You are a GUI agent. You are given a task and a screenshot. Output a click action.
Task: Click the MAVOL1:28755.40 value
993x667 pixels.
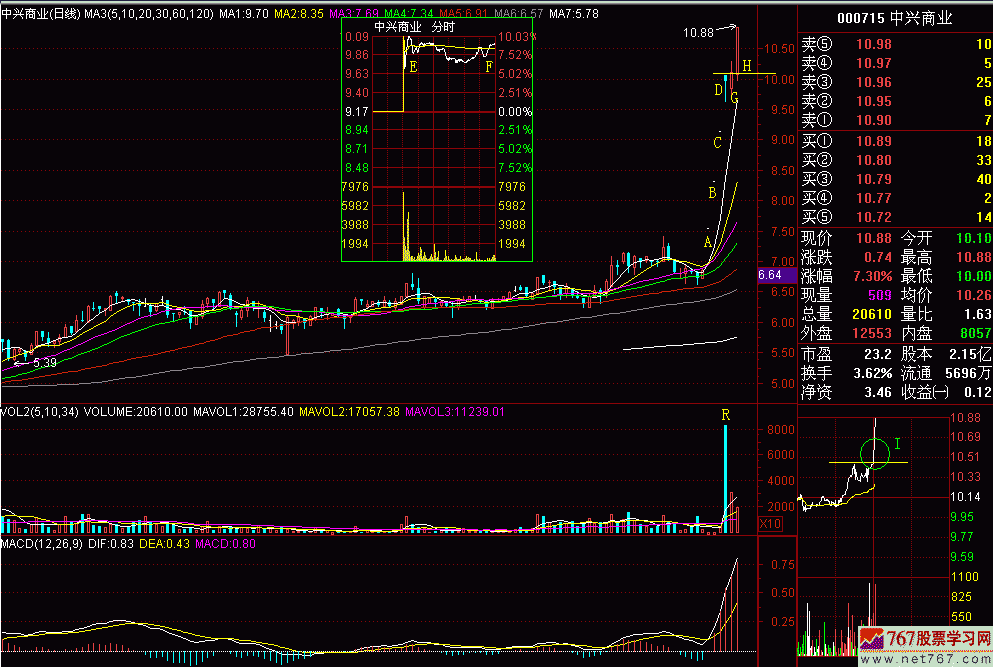(x=243, y=412)
